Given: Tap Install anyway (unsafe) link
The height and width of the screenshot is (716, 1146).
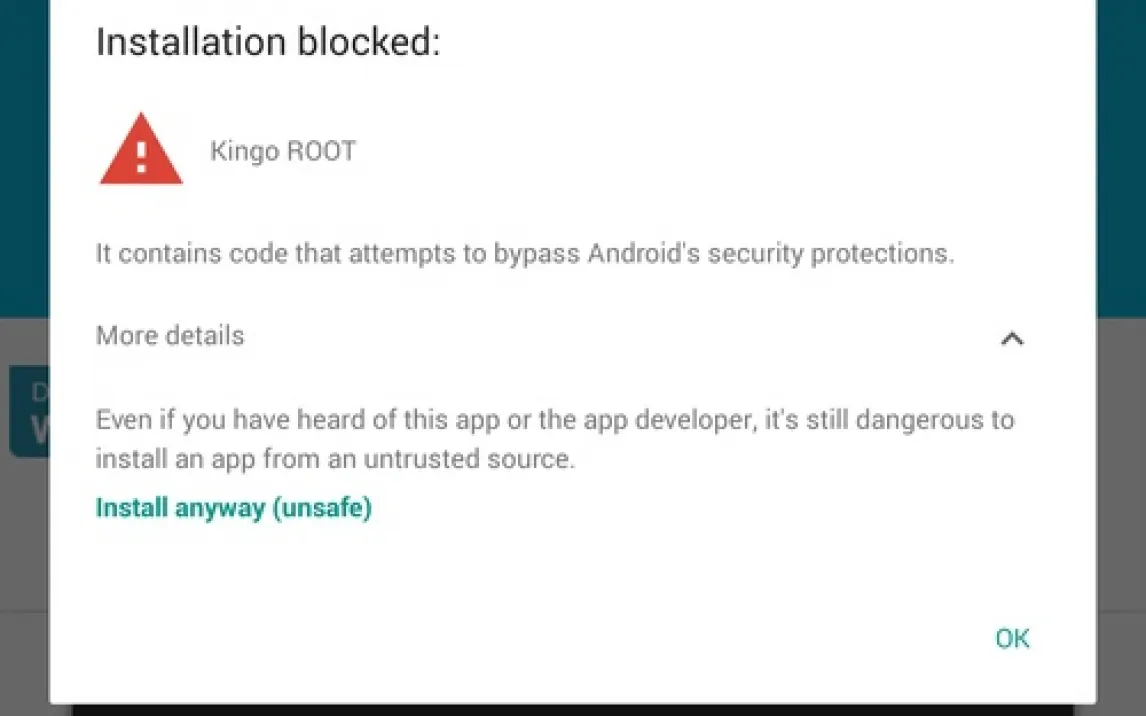Looking at the screenshot, I should coord(233,508).
